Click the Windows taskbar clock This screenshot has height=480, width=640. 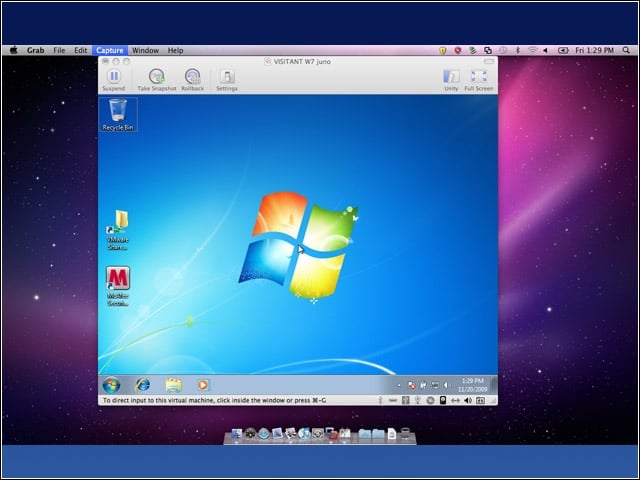(473, 385)
